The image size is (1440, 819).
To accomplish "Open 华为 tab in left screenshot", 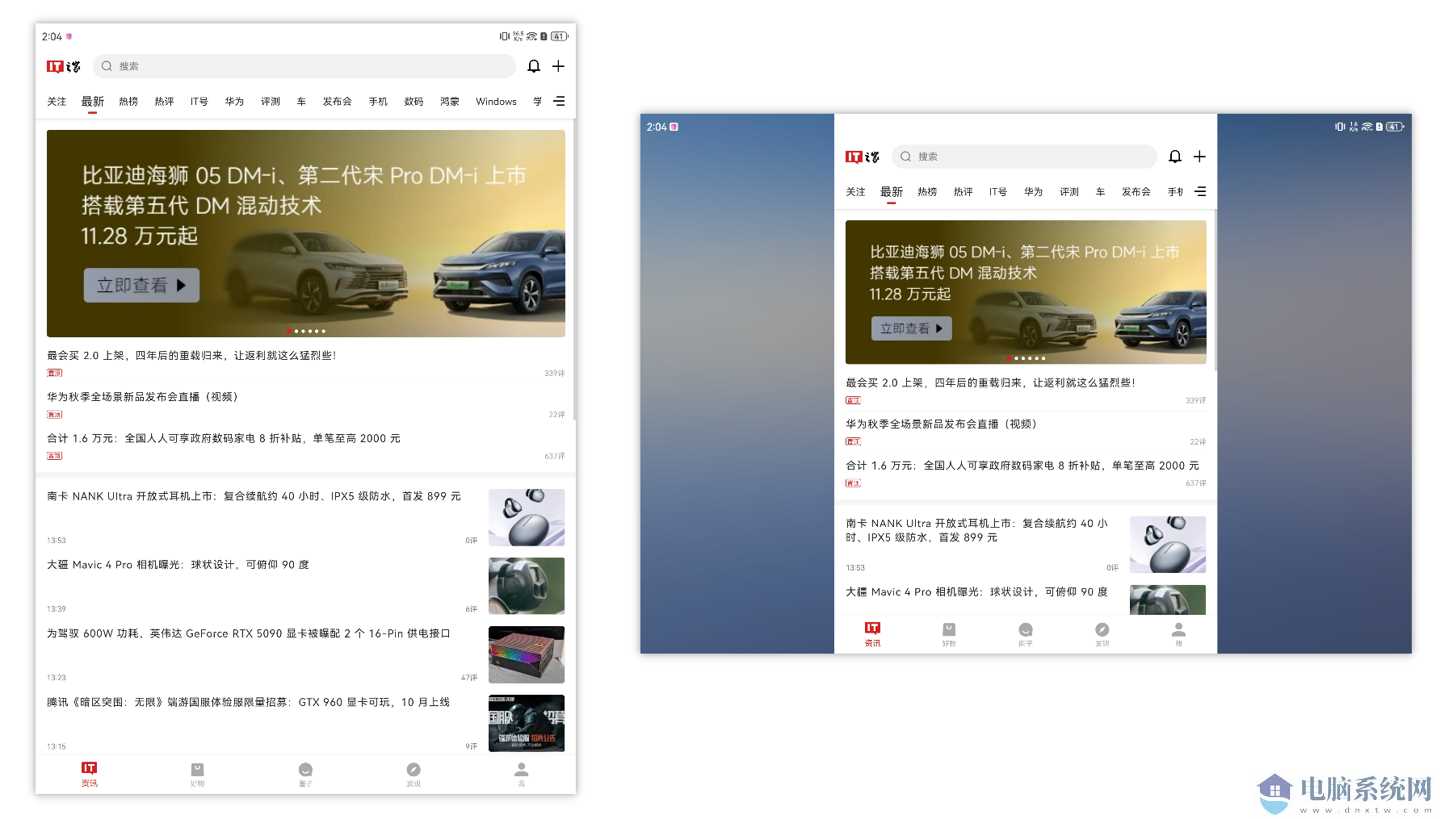I will tap(234, 101).
